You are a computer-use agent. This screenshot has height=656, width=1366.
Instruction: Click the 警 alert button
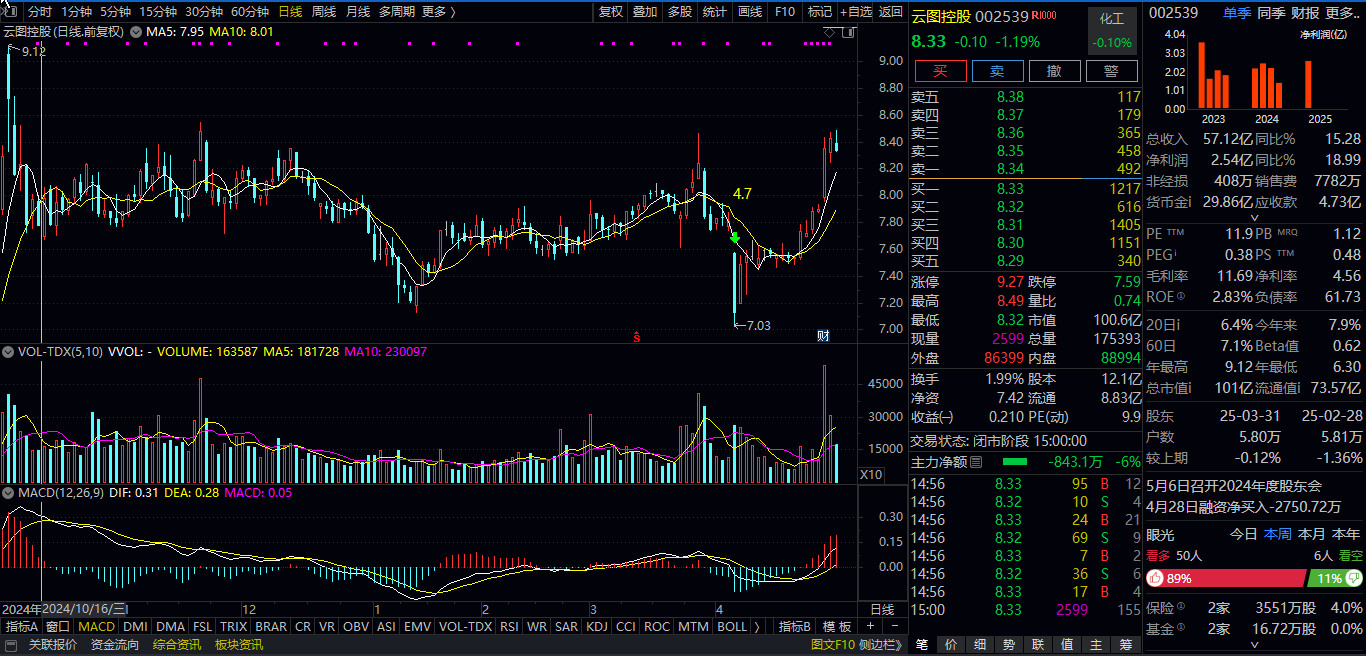[1111, 71]
